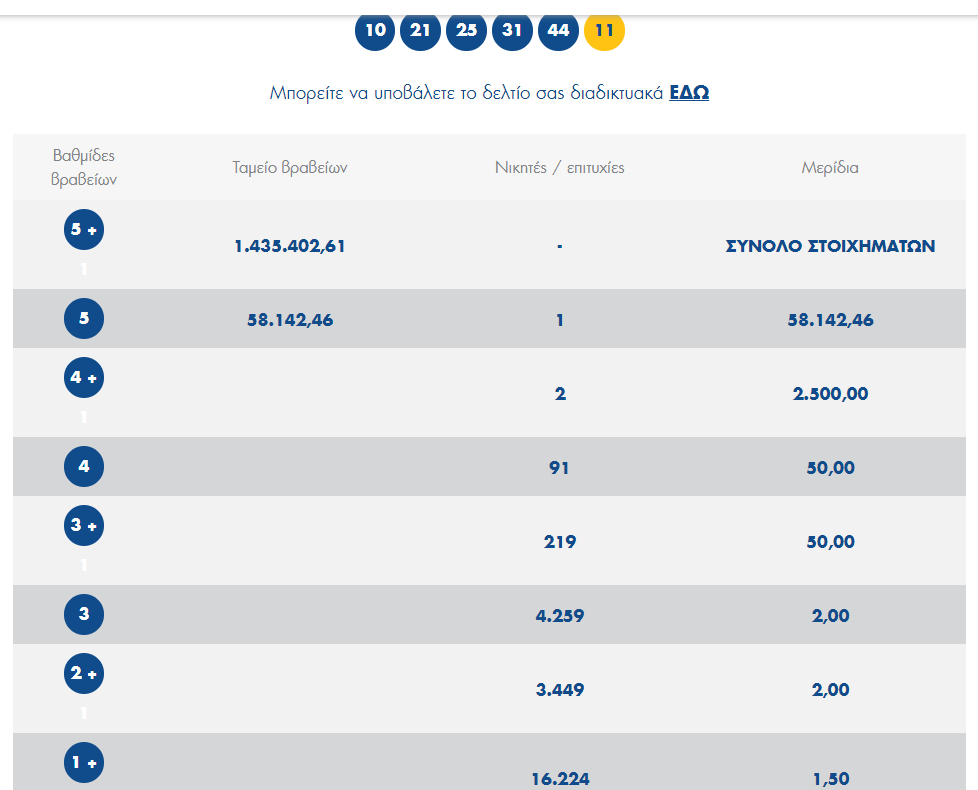
Task: Click the Νικητές / επιτυχίες column header
Action: pos(560,168)
